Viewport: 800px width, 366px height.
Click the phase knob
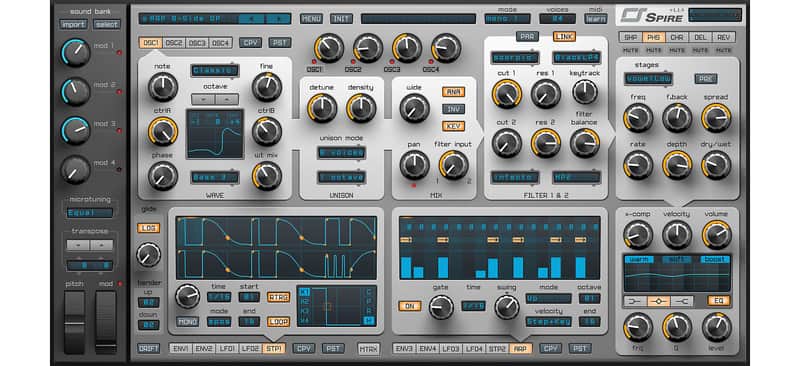tap(163, 176)
